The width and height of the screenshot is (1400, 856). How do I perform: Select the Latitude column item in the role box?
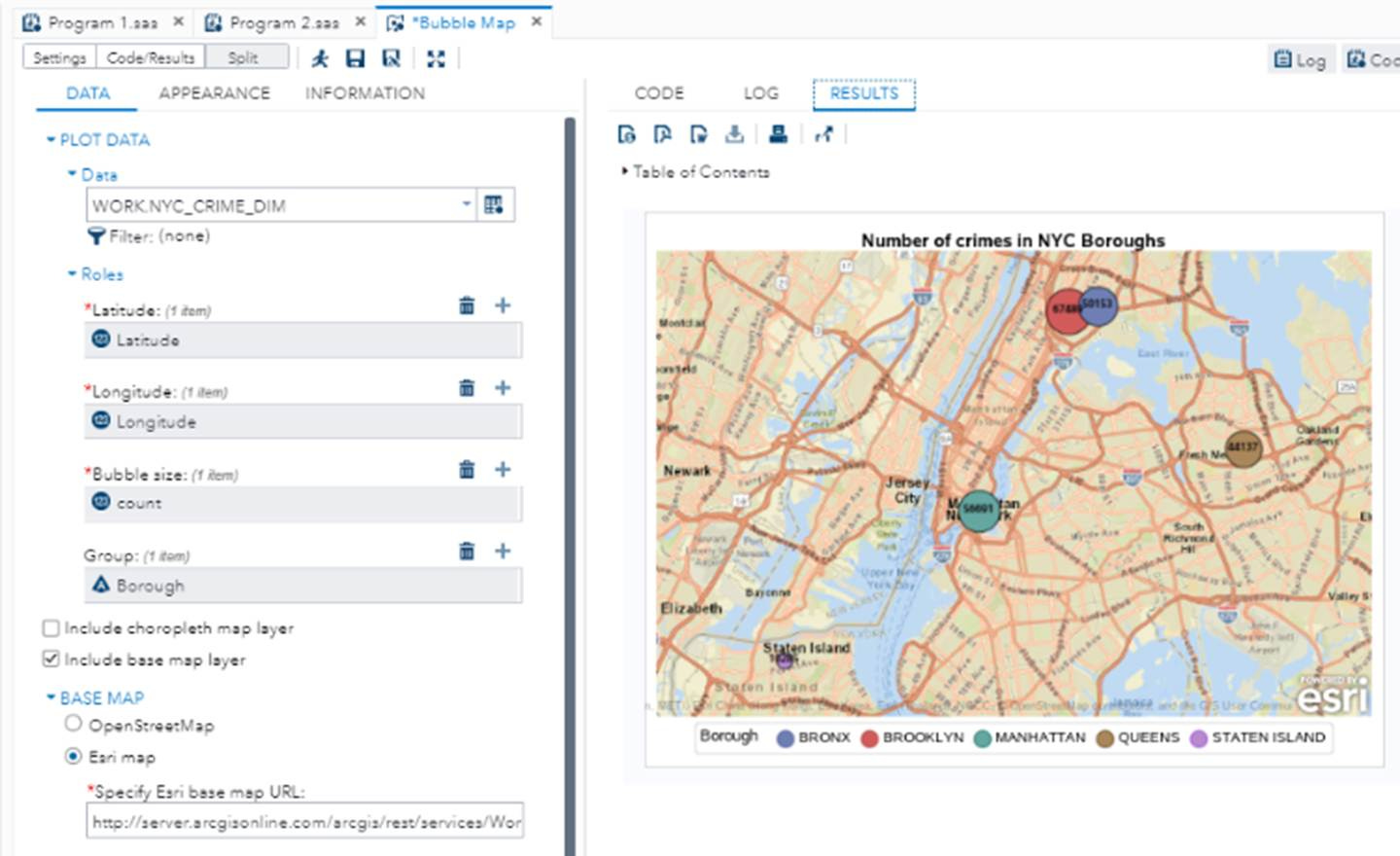tap(303, 340)
